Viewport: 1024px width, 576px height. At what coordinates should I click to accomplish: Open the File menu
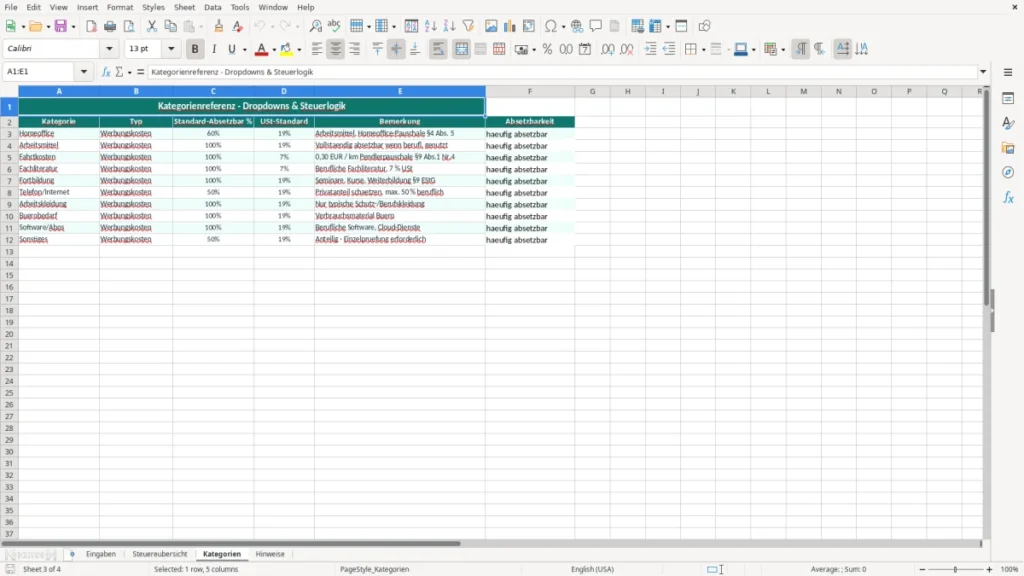[11, 7]
